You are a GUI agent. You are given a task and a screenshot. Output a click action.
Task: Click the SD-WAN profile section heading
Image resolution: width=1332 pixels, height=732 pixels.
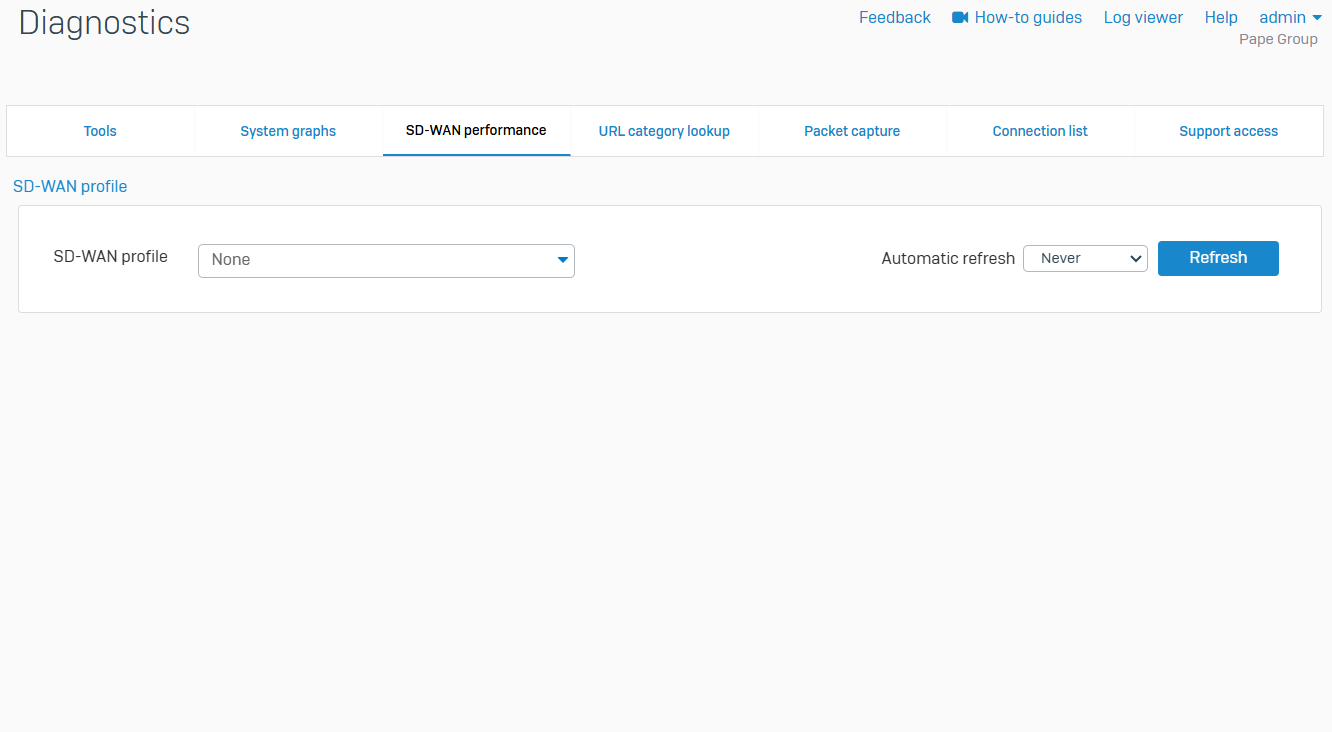tap(70, 187)
